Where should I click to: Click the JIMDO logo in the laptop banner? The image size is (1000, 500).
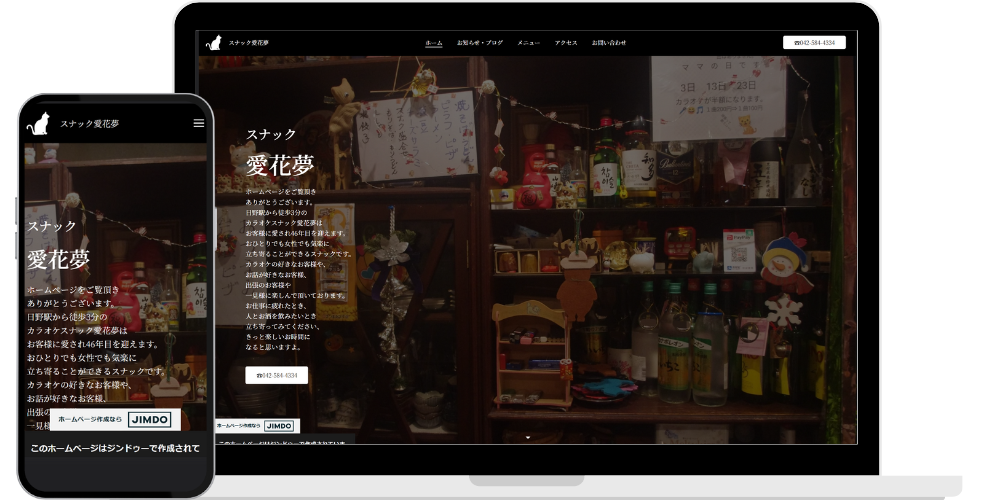tap(279, 426)
